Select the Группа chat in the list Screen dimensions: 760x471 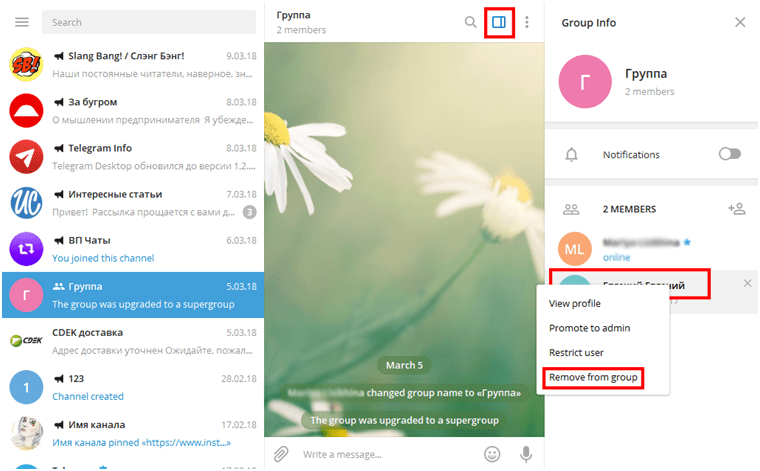coord(133,295)
